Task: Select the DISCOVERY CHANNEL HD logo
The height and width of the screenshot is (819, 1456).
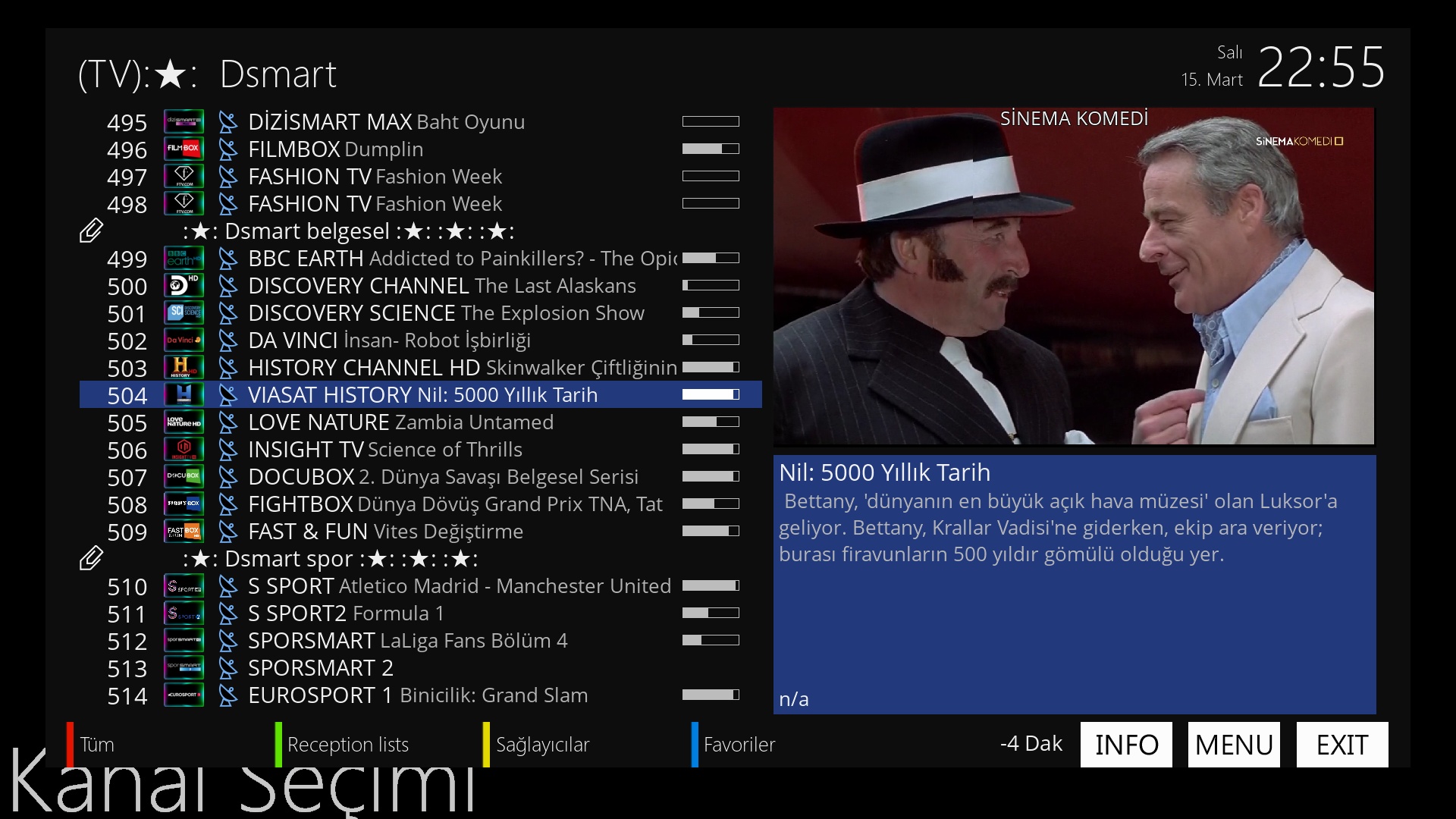Action: coord(184,285)
